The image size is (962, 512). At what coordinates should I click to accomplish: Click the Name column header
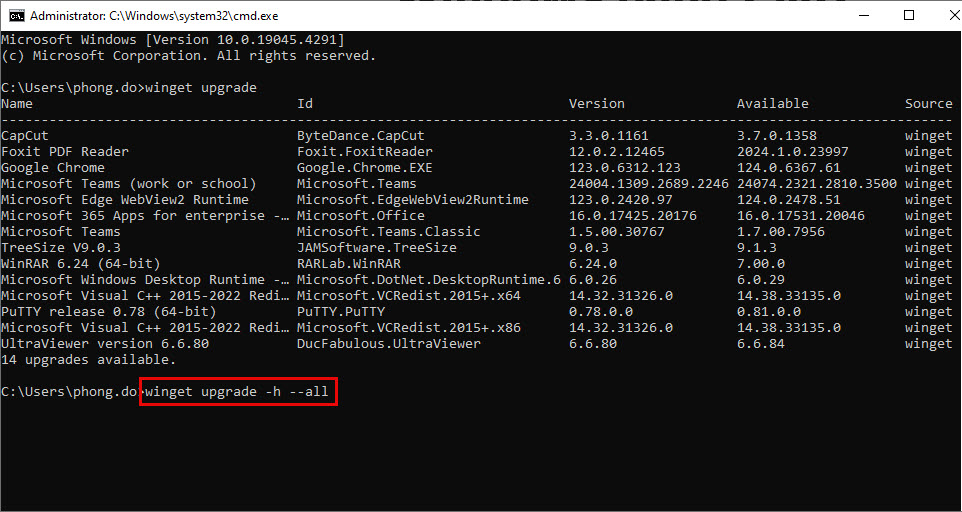[17, 104]
